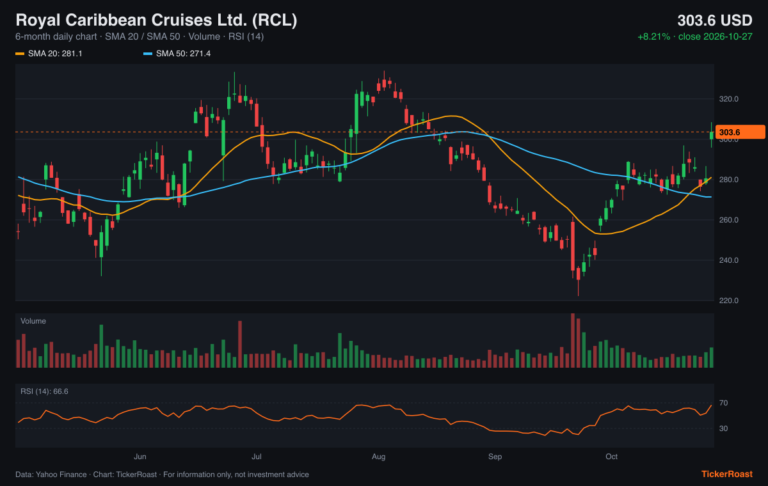Click the tallest red volume bar in September
Image resolution: width=768 pixels, height=486 pixels.
pos(573,340)
